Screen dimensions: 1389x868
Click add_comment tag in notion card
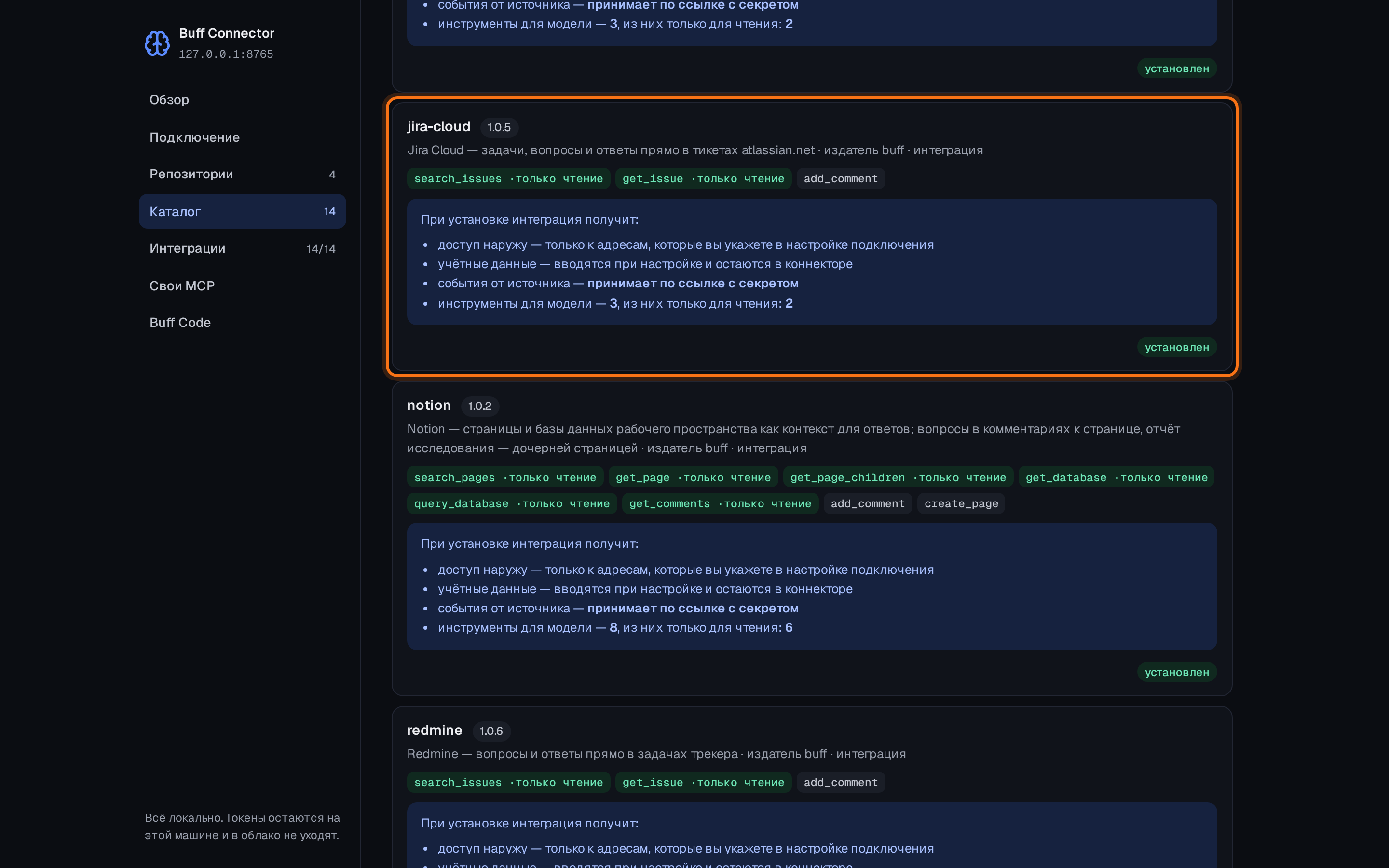868,503
